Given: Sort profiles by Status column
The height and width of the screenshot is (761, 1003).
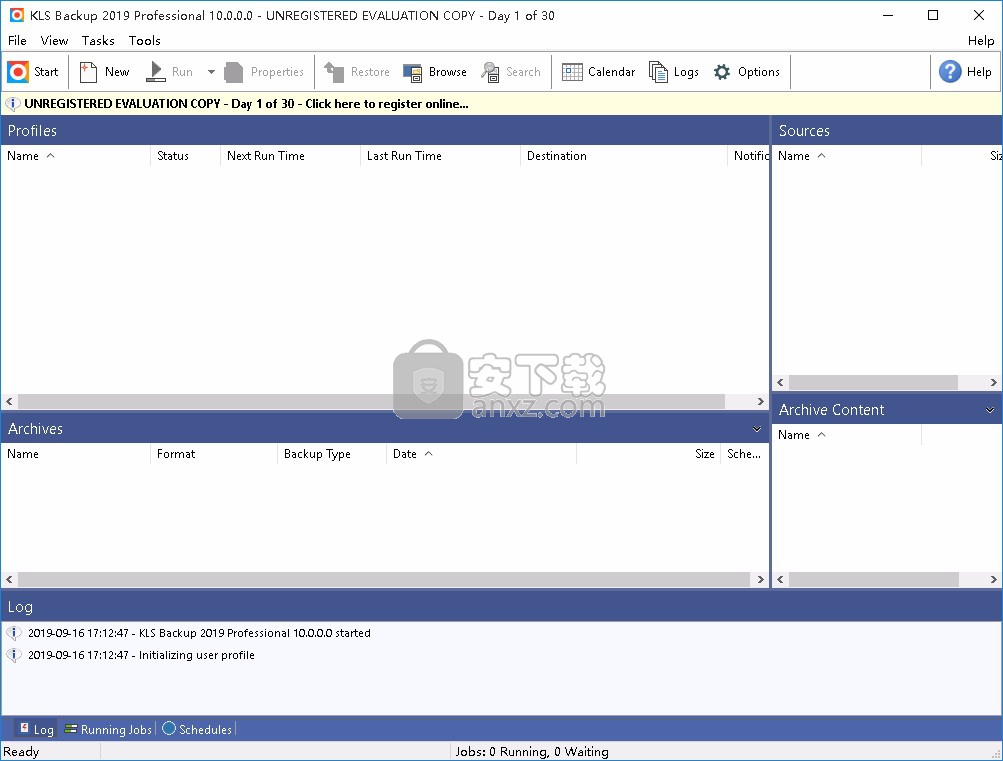Looking at the screenshot, I should [x=186, y=155].
